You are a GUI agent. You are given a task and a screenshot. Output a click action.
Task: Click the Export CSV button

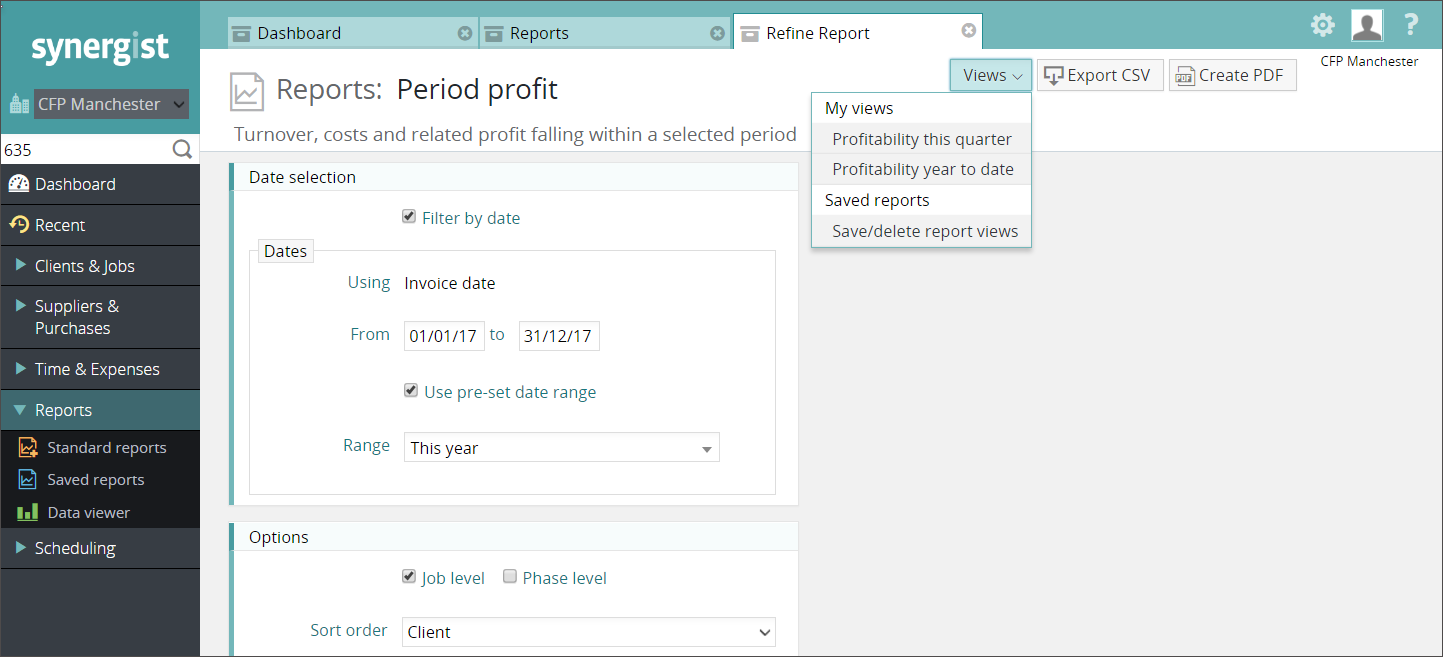click(1100, 75)
